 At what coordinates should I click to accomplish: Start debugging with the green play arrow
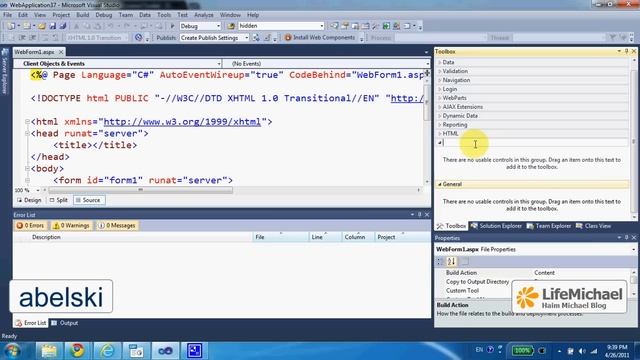[172, 26]
